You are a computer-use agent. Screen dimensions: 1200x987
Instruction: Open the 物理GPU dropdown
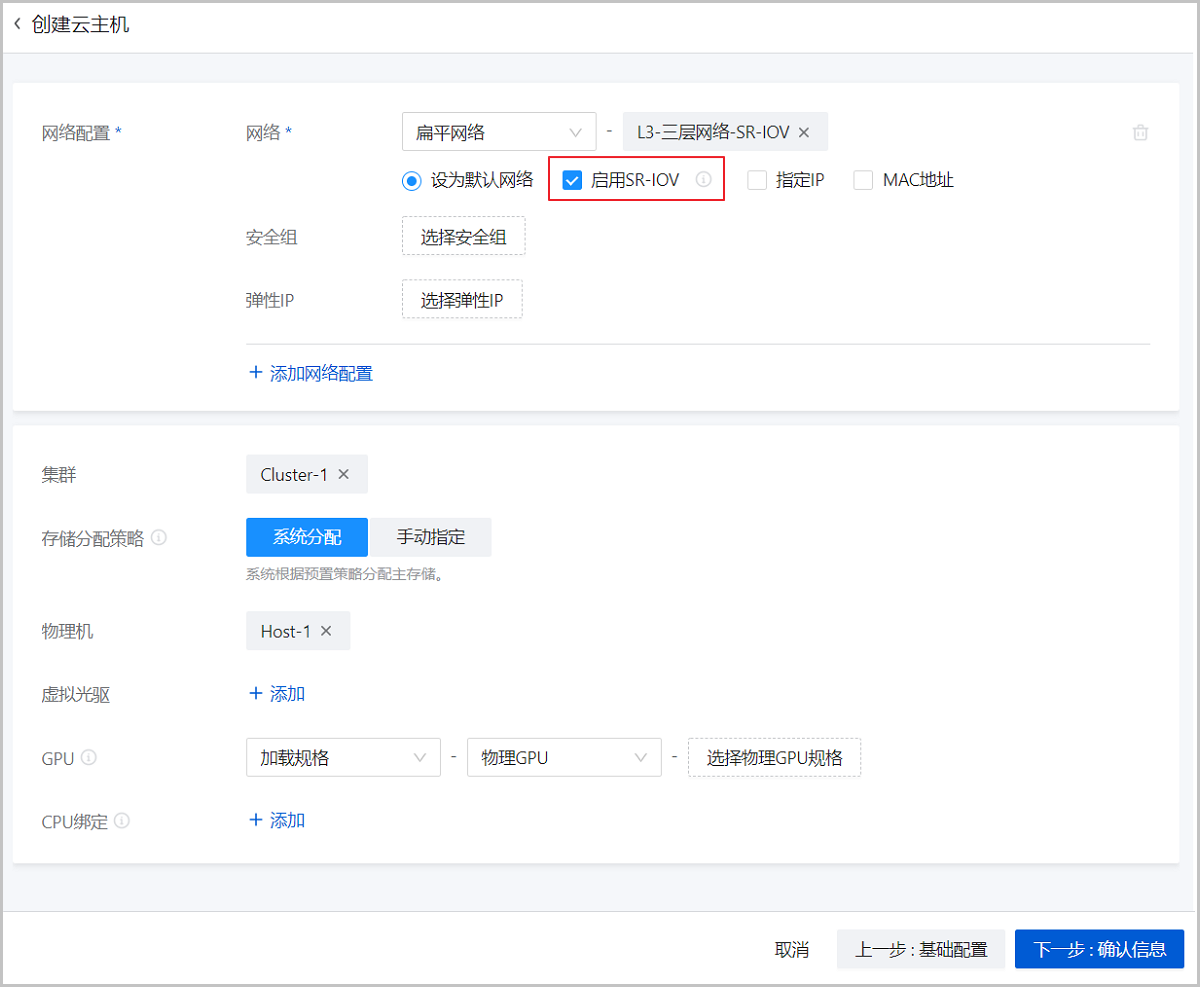tap(564, 757)
